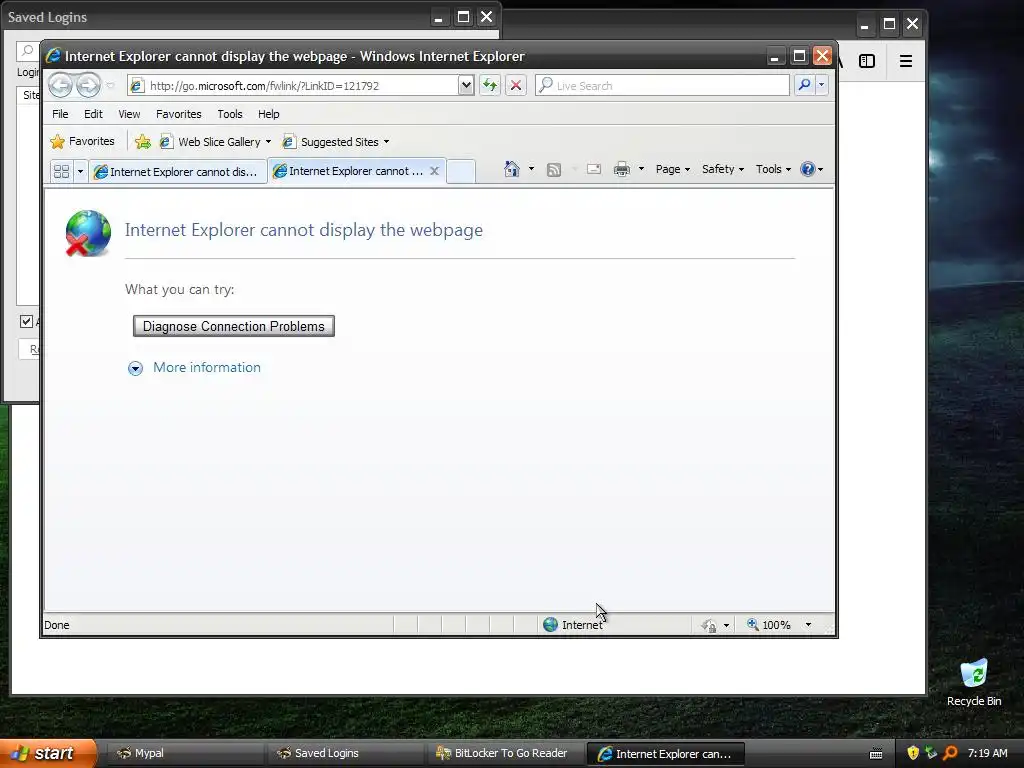Screen dimensions: 1024x768
Task: Stop loading with the red X icon
Action: [x=516, y=85]
